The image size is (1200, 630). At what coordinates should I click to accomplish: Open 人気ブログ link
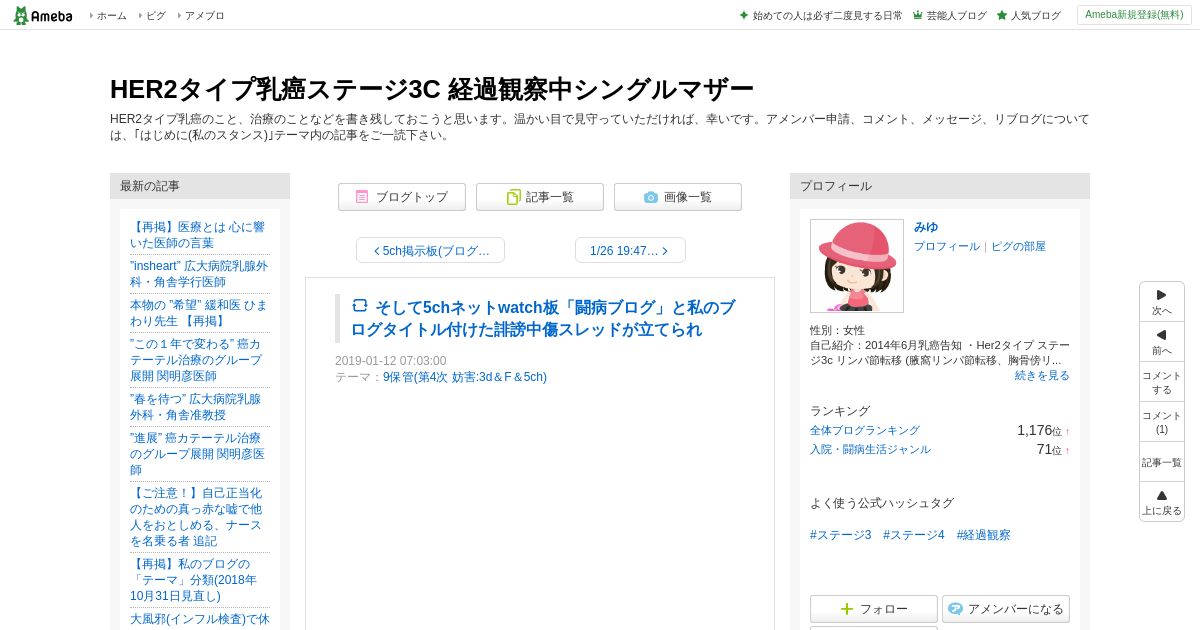[x=1035, y=16]
